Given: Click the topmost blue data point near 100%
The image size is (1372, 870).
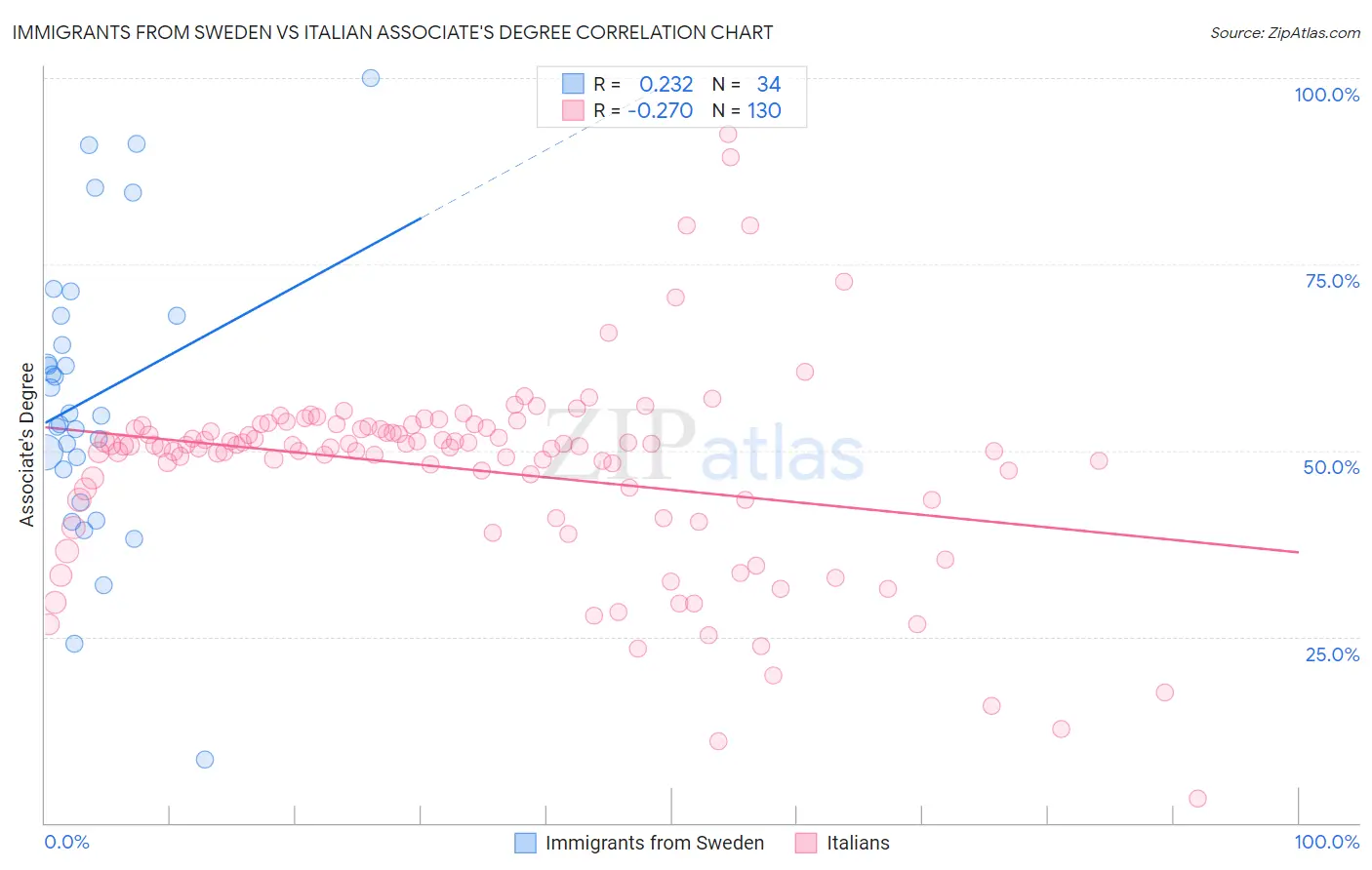Looking at the screenshot, I should point(371,78).
